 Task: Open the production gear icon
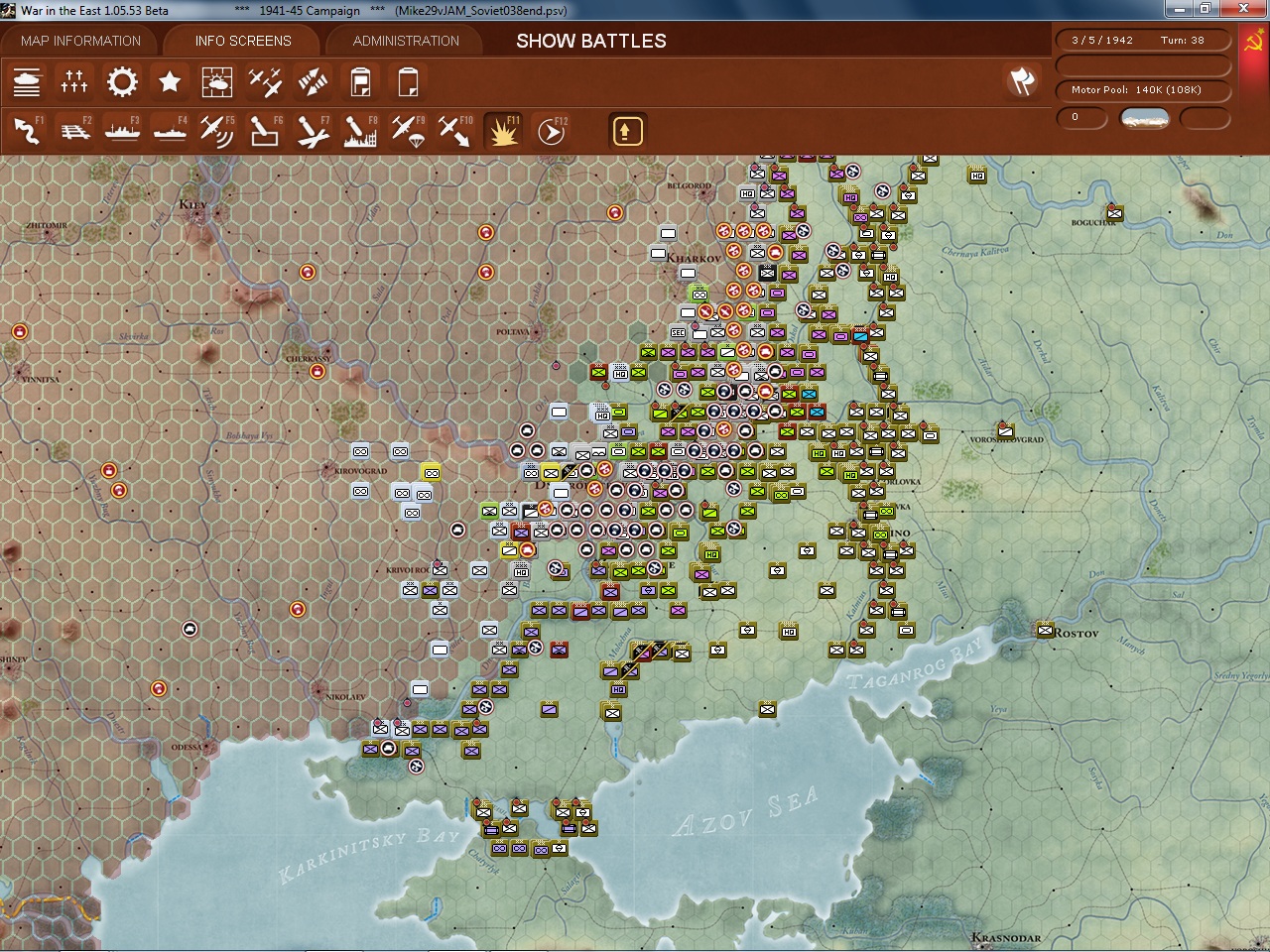(122, 82)
